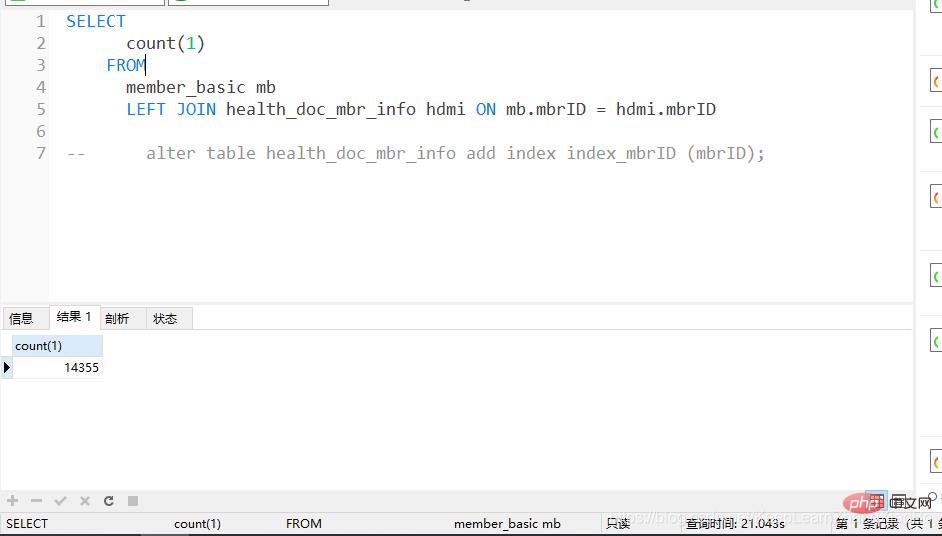
Task: Click line number 1 in gutter
Action: pos(40,22)
